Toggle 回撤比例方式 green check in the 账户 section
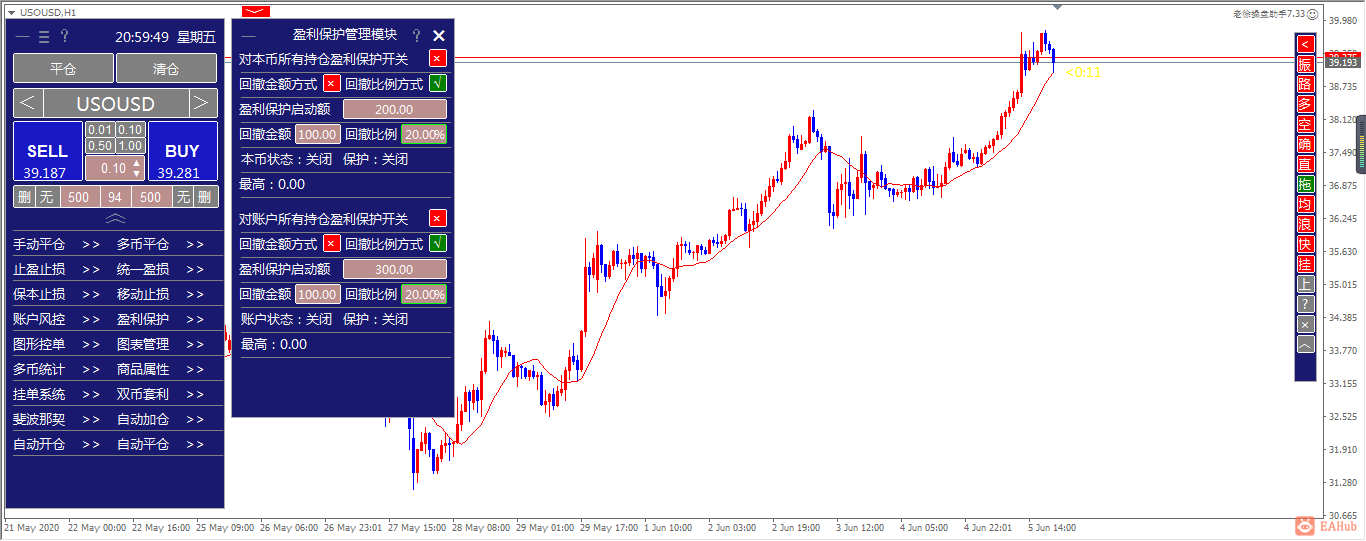 coord(437,243)
